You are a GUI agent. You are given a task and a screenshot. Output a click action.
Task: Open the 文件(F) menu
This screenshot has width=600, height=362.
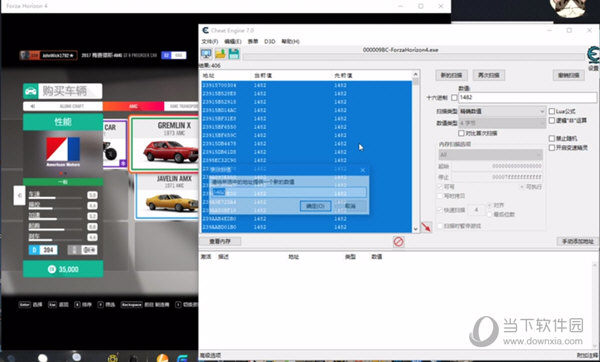click(210, 41)
